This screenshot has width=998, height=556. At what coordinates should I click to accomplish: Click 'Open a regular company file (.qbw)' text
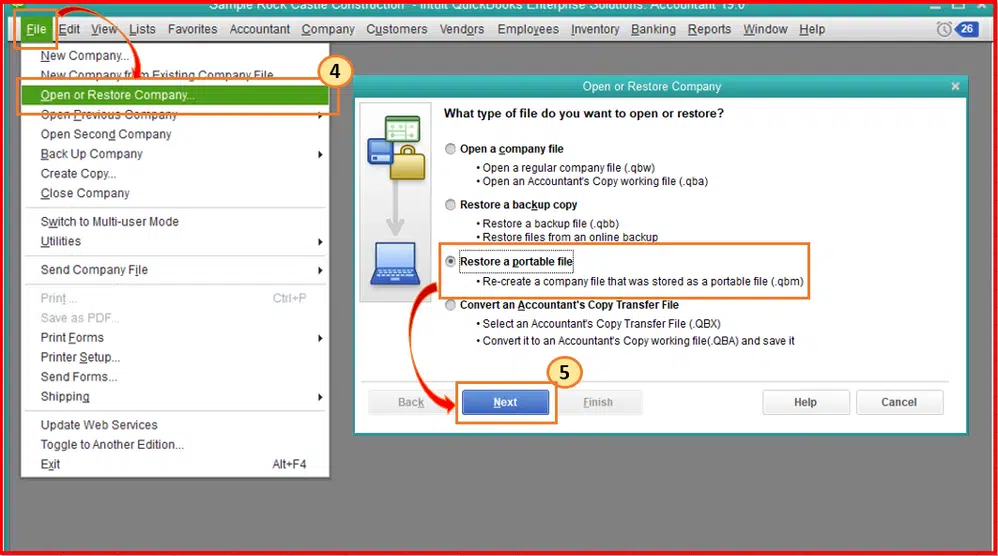pyautogui.click(x=568, y=168)
